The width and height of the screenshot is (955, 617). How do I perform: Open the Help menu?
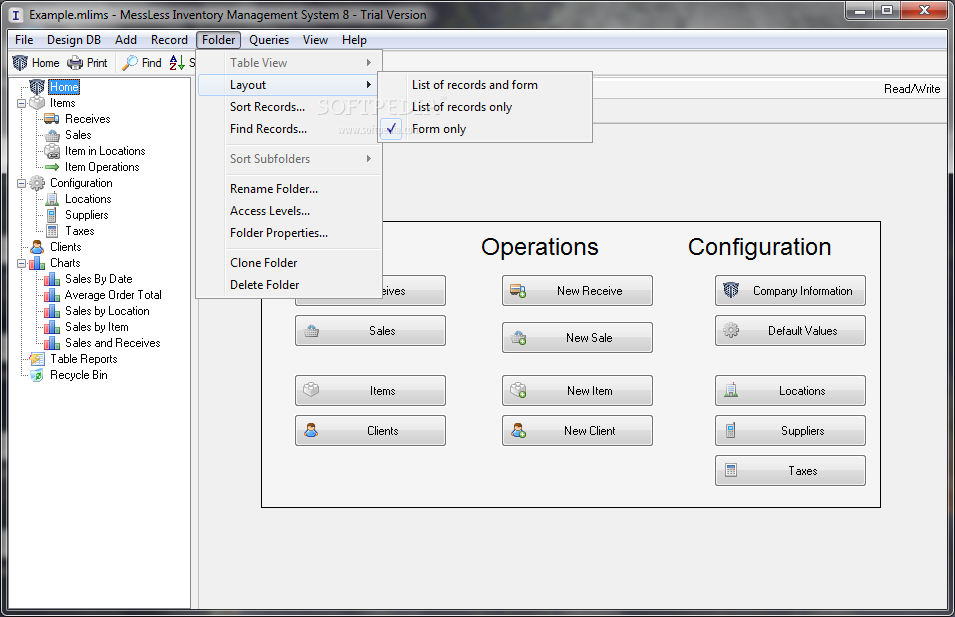354,40
